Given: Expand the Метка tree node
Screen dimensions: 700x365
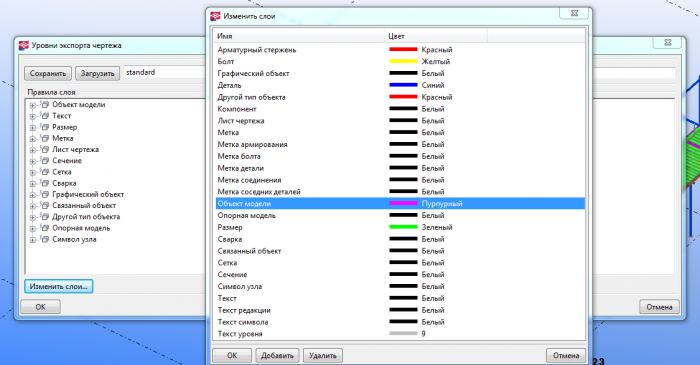Looking at the screenshot, I should (x=33, y=139).
